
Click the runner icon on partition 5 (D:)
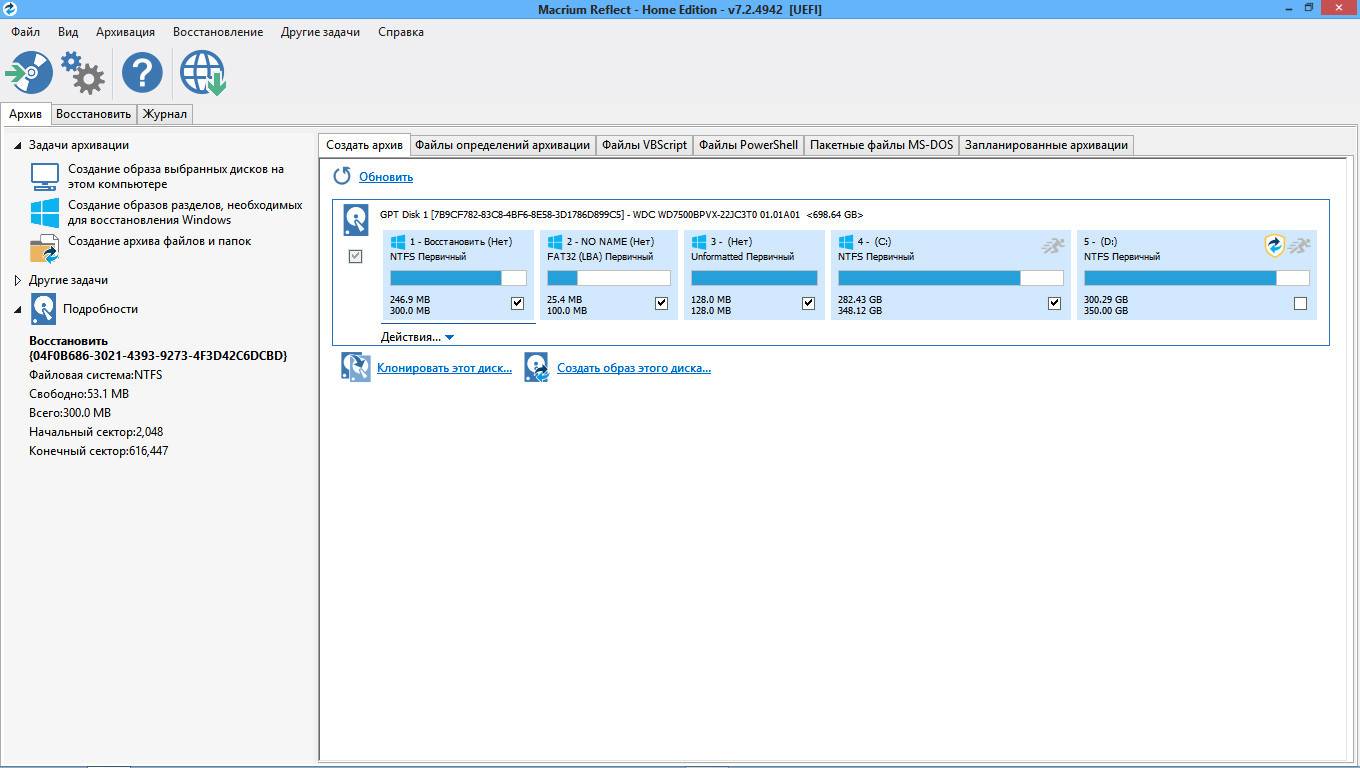(1298, 245)
